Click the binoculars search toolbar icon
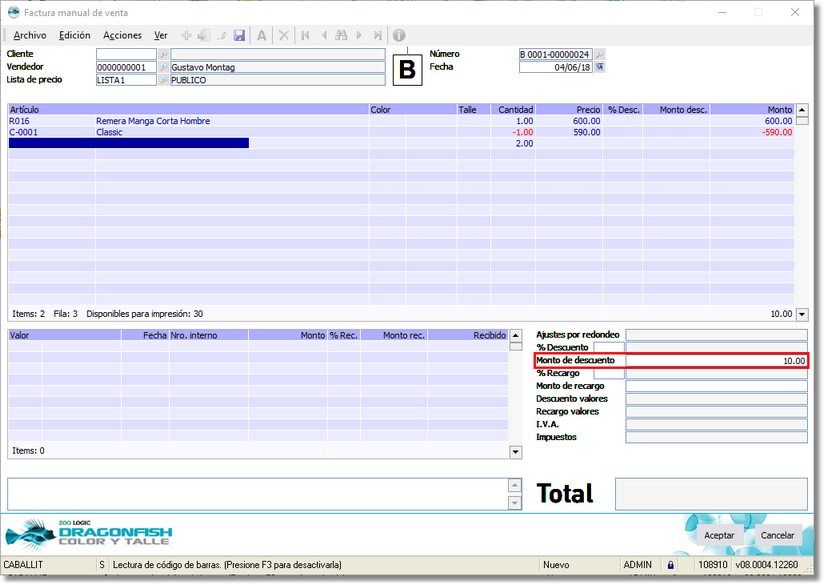Viewport: 824px width, 585px height. (x=341, y=35)
